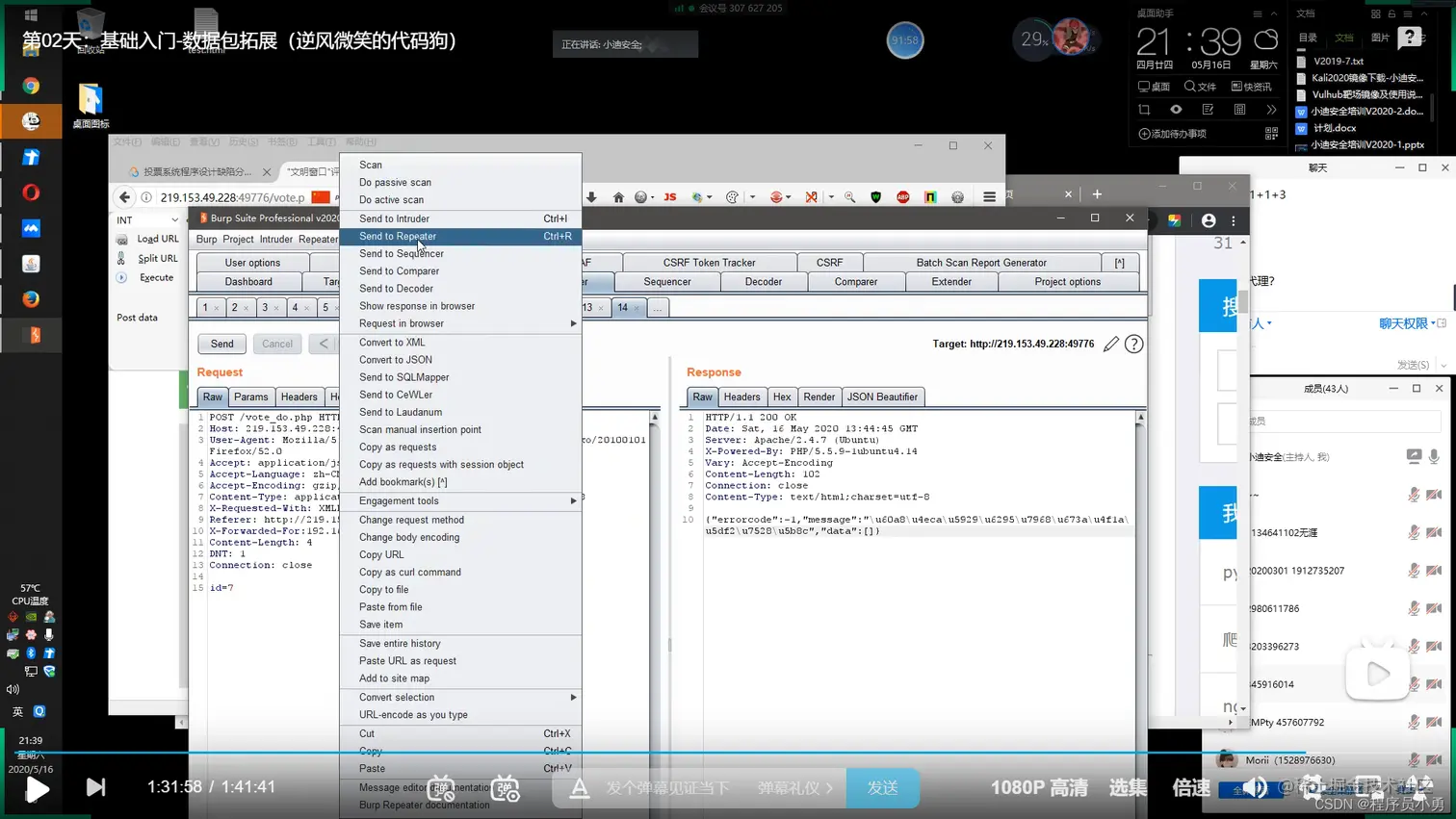Open Repeater help question mark icon
Screen dimensions: 1456x819
pyautogui.click(x=1133, y=344)
